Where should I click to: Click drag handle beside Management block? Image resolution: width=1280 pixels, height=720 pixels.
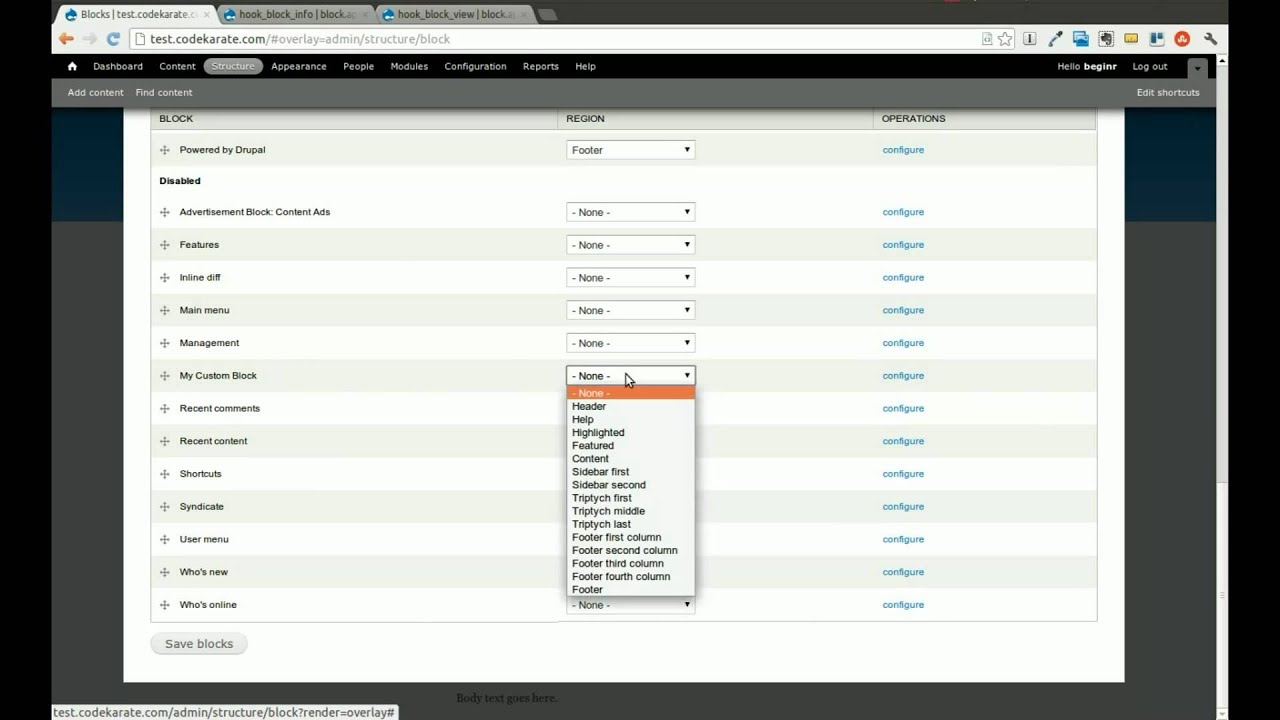(x=165, y=343)
